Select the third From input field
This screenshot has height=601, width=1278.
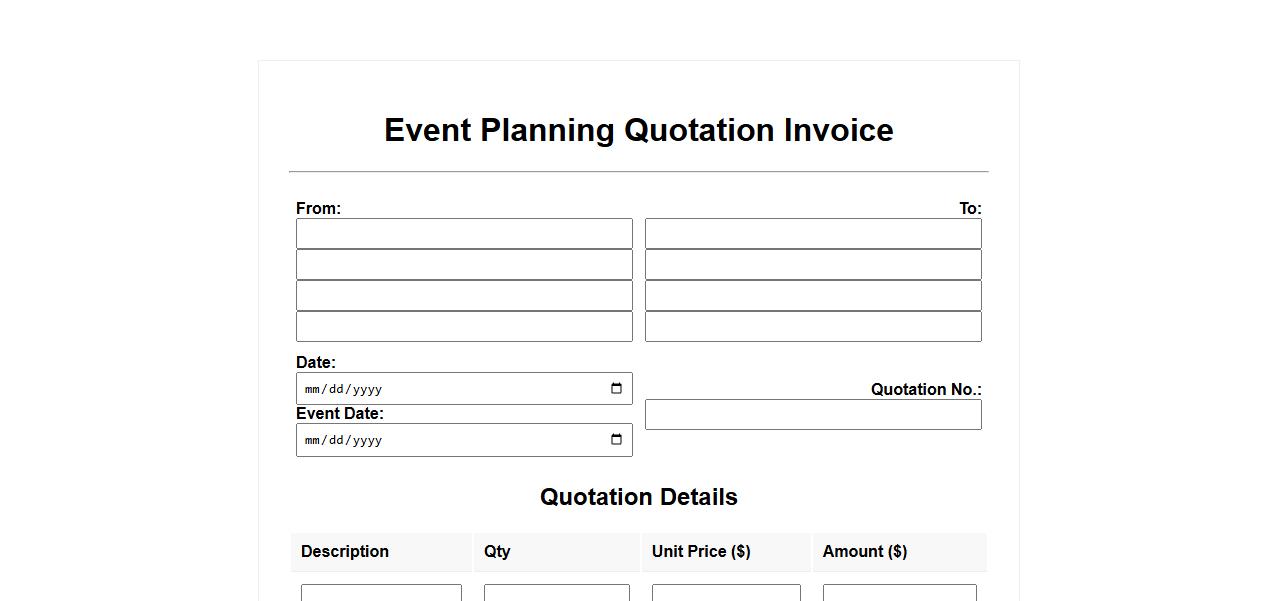coord(464,296)
